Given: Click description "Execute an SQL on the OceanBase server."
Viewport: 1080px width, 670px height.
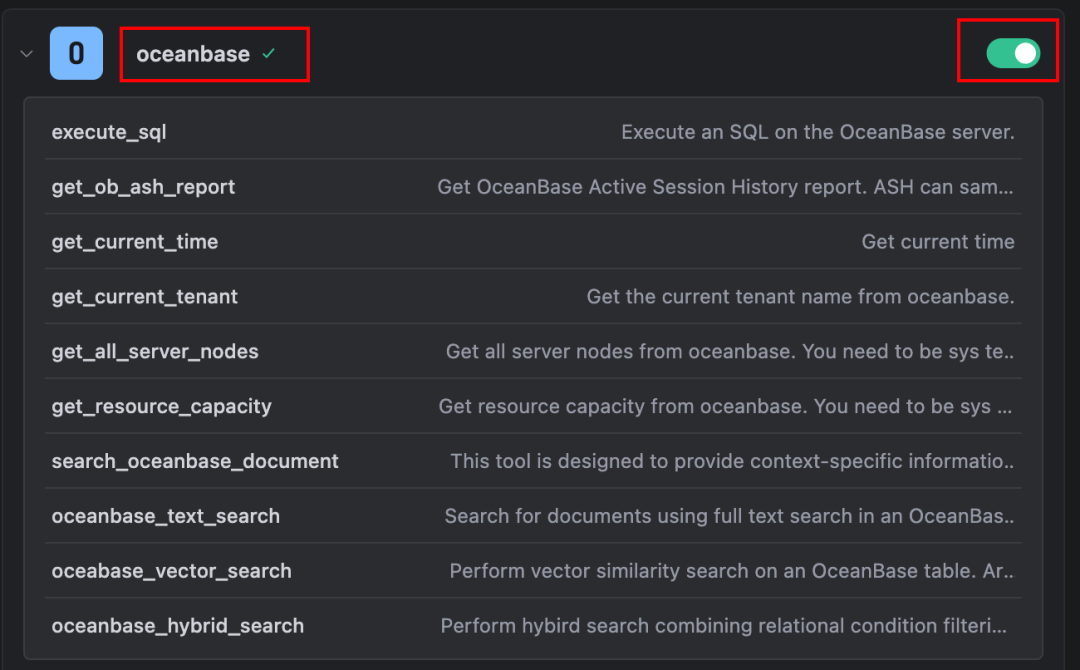Looking at the screenshot, I should click(x=818, y=132).
